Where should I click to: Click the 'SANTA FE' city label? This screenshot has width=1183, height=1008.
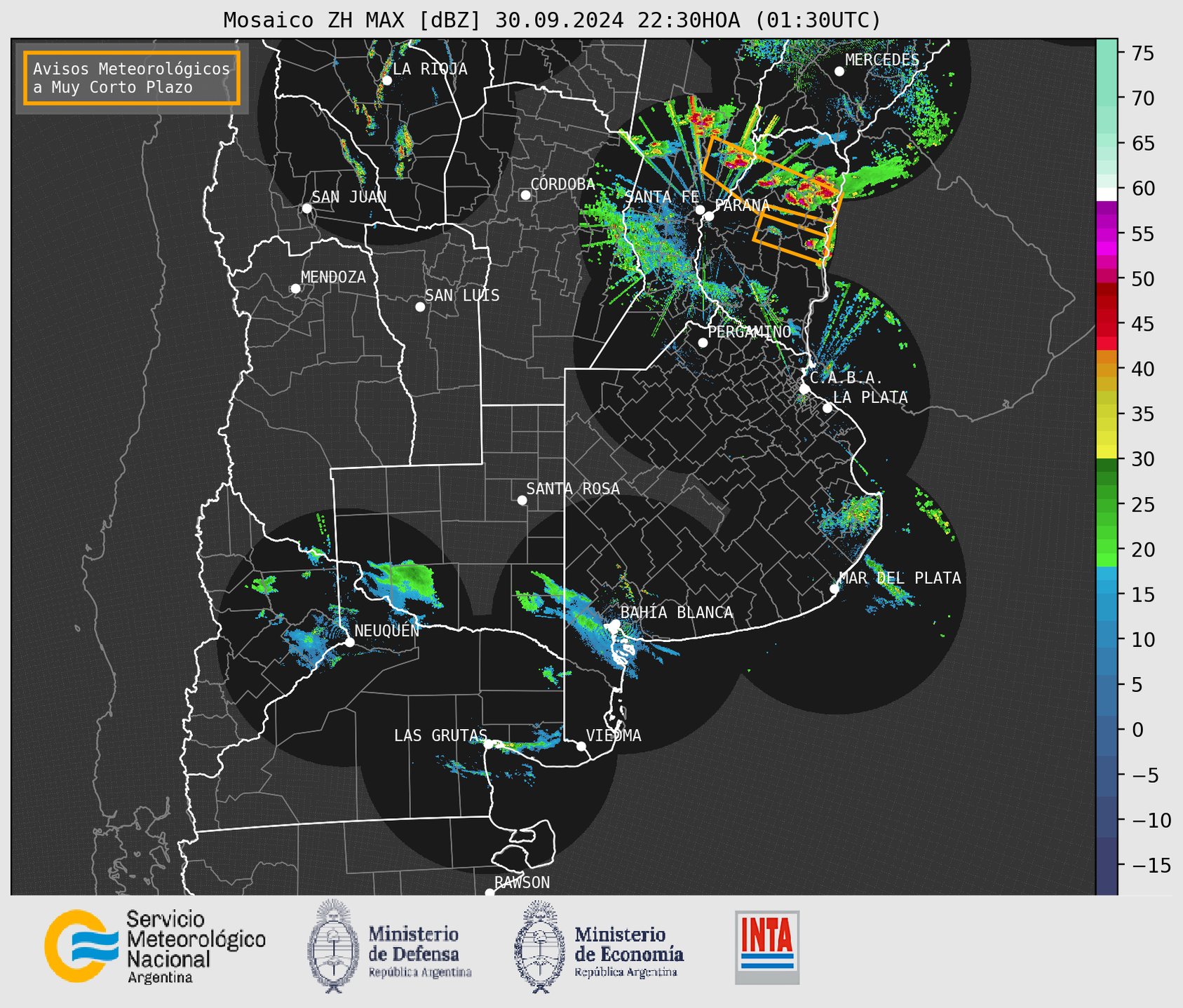pos(662,197)
